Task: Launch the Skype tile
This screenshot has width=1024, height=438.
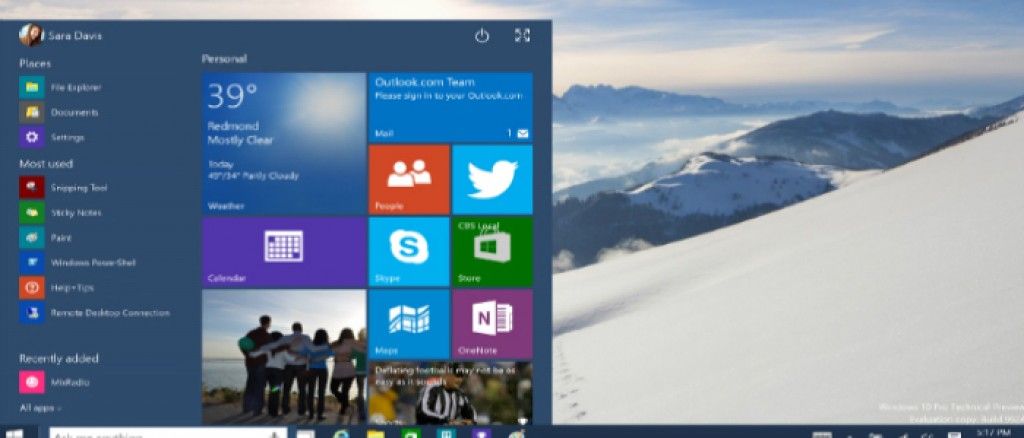Action: [x=409, y=252]
